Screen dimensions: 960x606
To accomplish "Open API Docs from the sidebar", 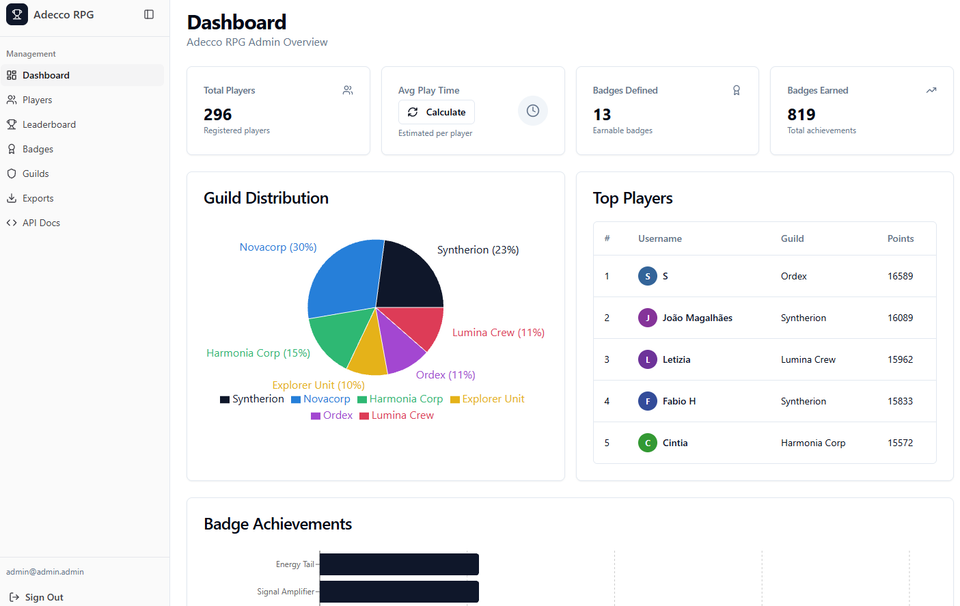I will pos(82,223).
